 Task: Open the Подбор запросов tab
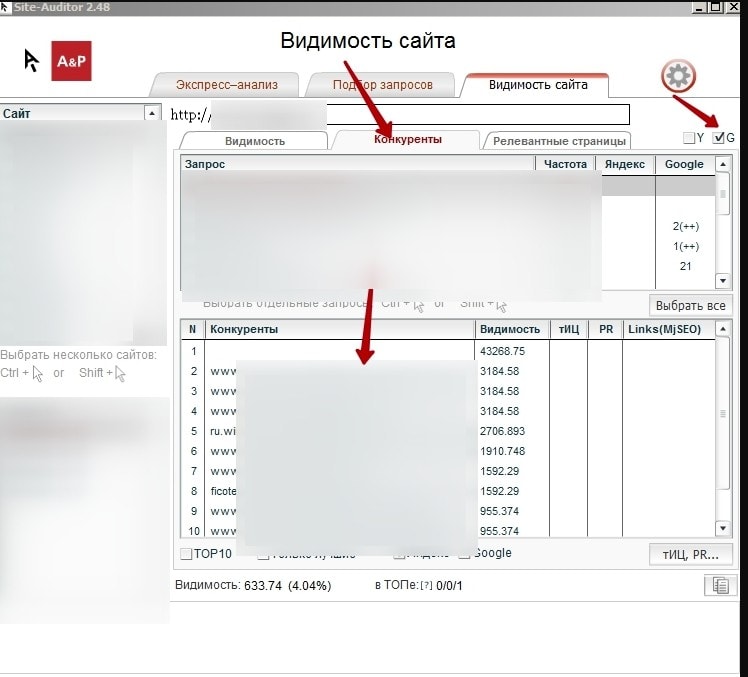tap(382, 85)
